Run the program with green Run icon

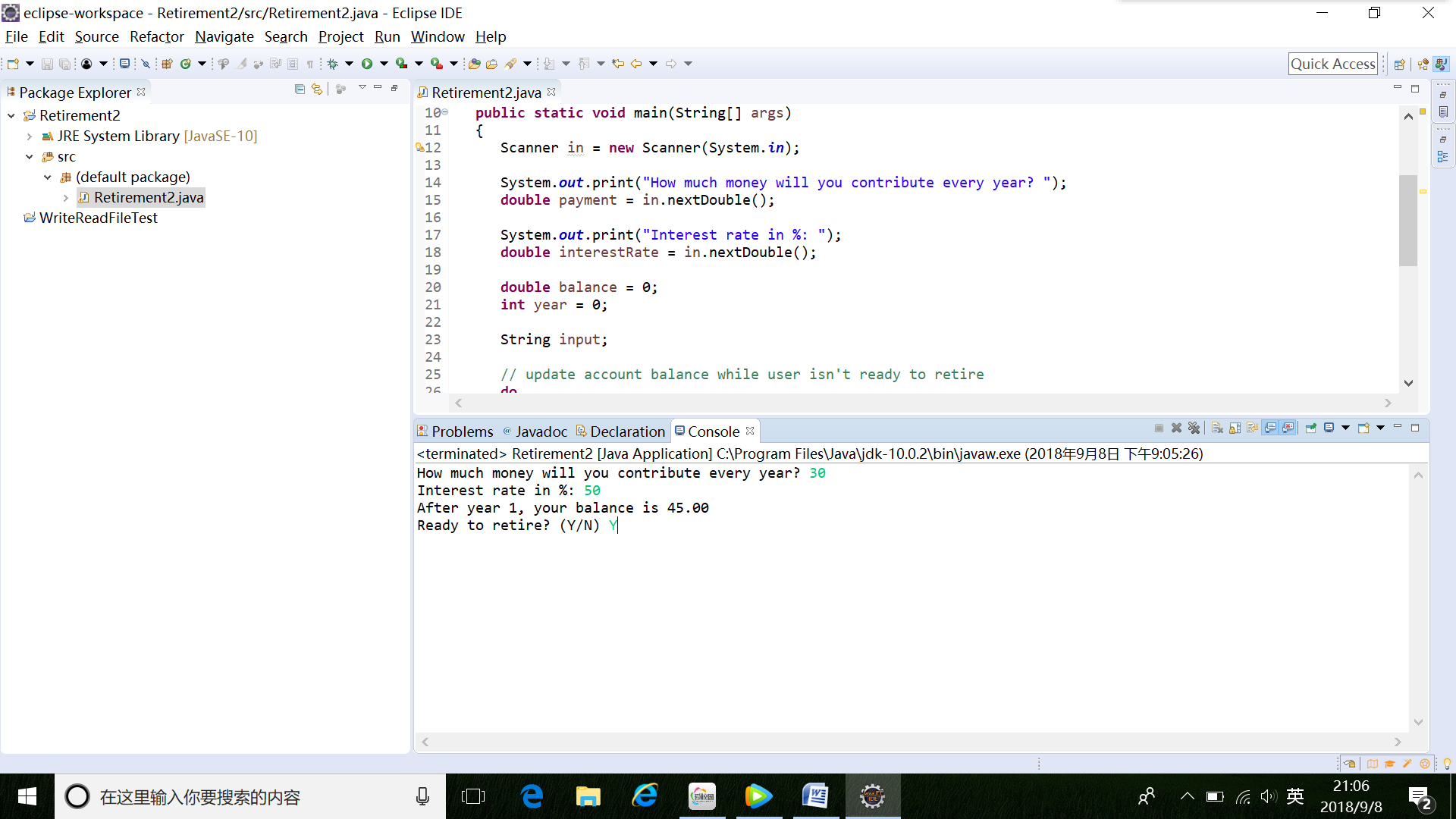pos(367,64)
